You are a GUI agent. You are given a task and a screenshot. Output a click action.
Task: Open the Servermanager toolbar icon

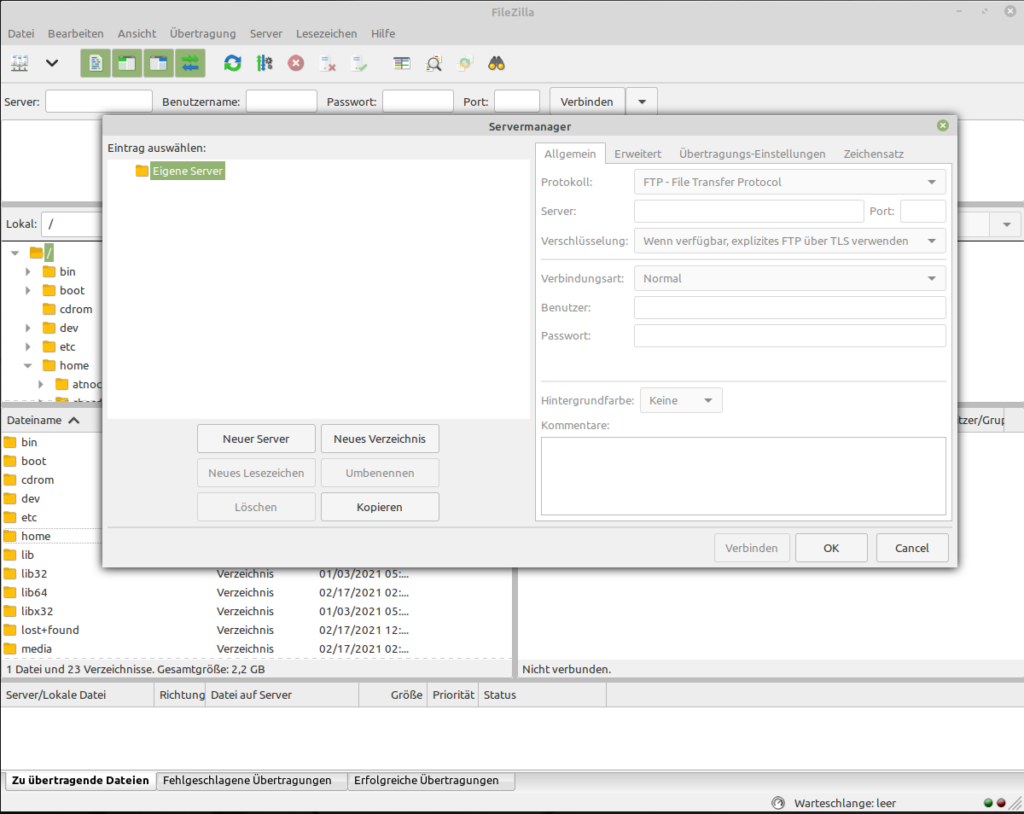tap(20, 63)
